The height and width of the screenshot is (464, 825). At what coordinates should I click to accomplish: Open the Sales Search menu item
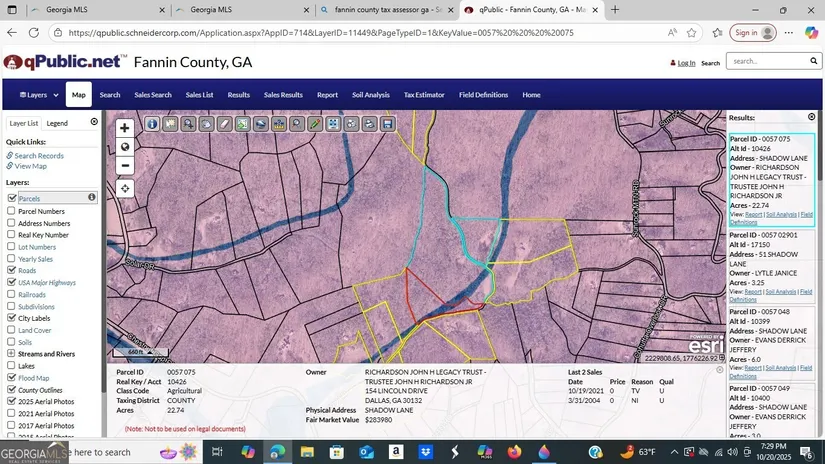(153, 95)
